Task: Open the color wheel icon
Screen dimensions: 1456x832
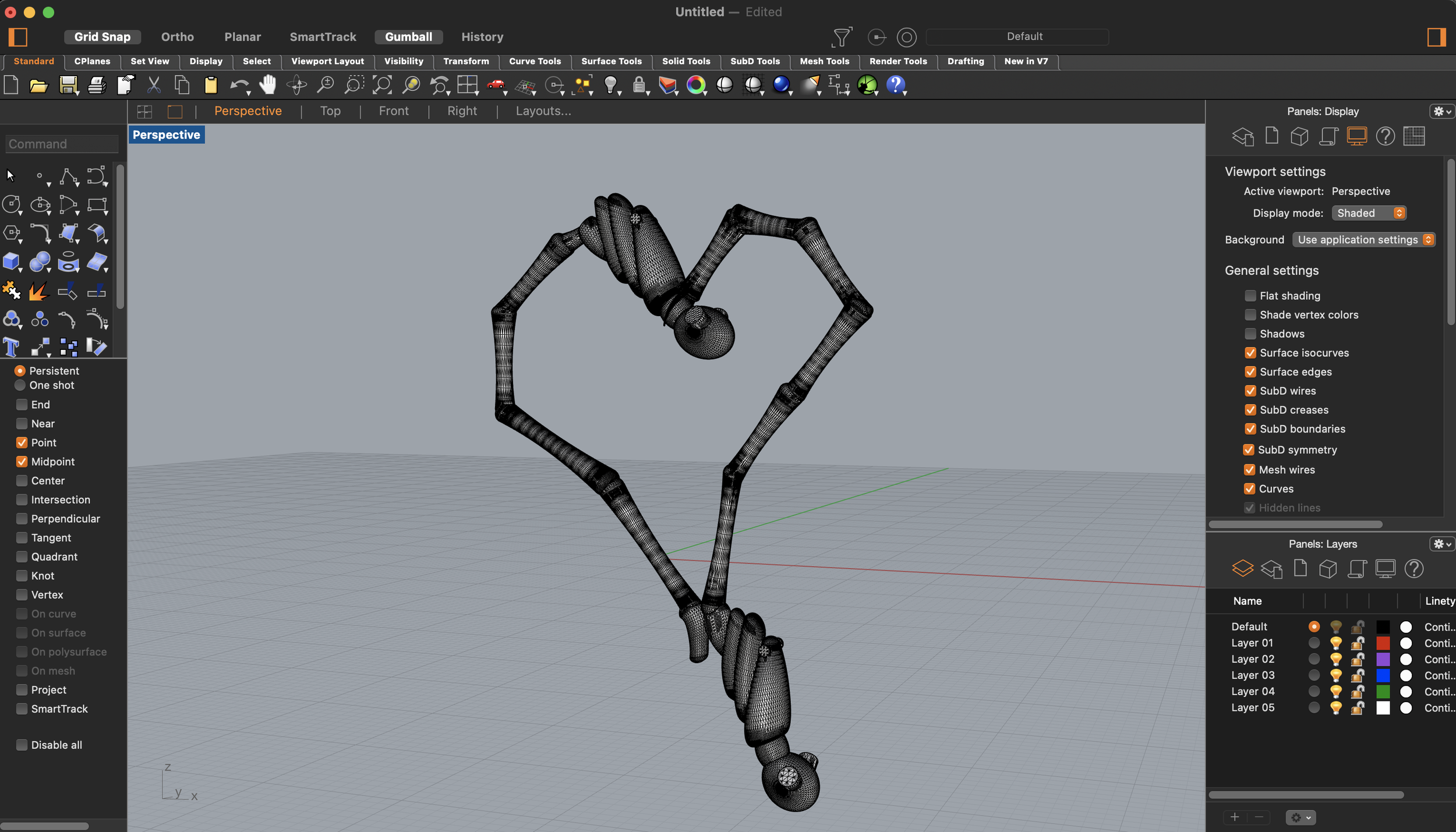Action: point(695,85)
